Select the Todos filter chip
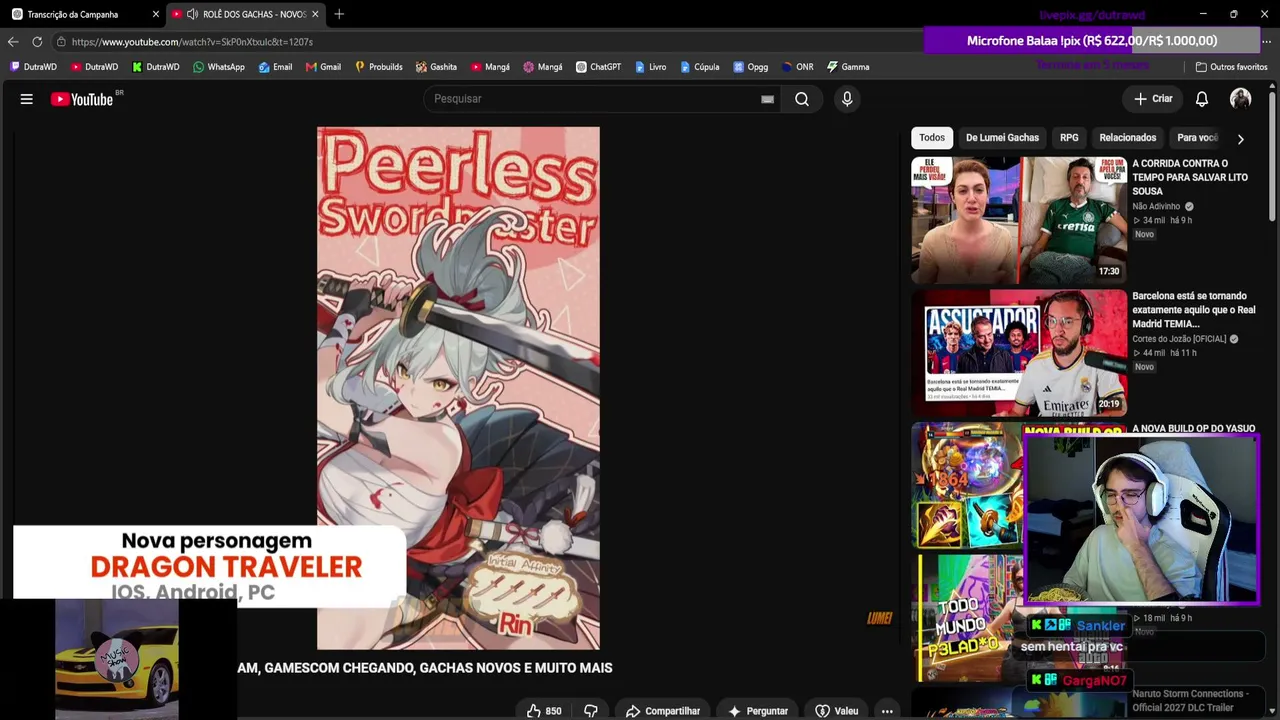This screenshot has height=720, width=1280. [932, 138]
